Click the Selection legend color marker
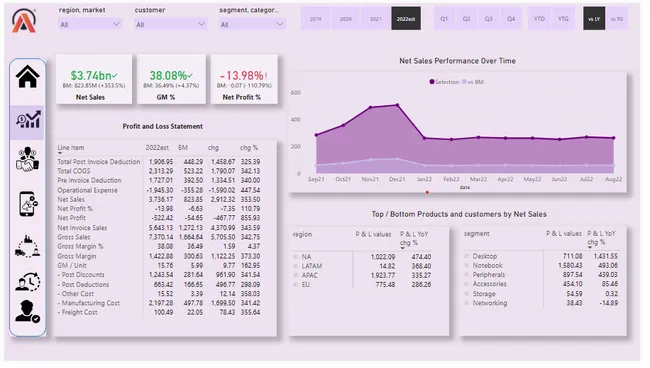The image size is (650, 368). (432, 82)
